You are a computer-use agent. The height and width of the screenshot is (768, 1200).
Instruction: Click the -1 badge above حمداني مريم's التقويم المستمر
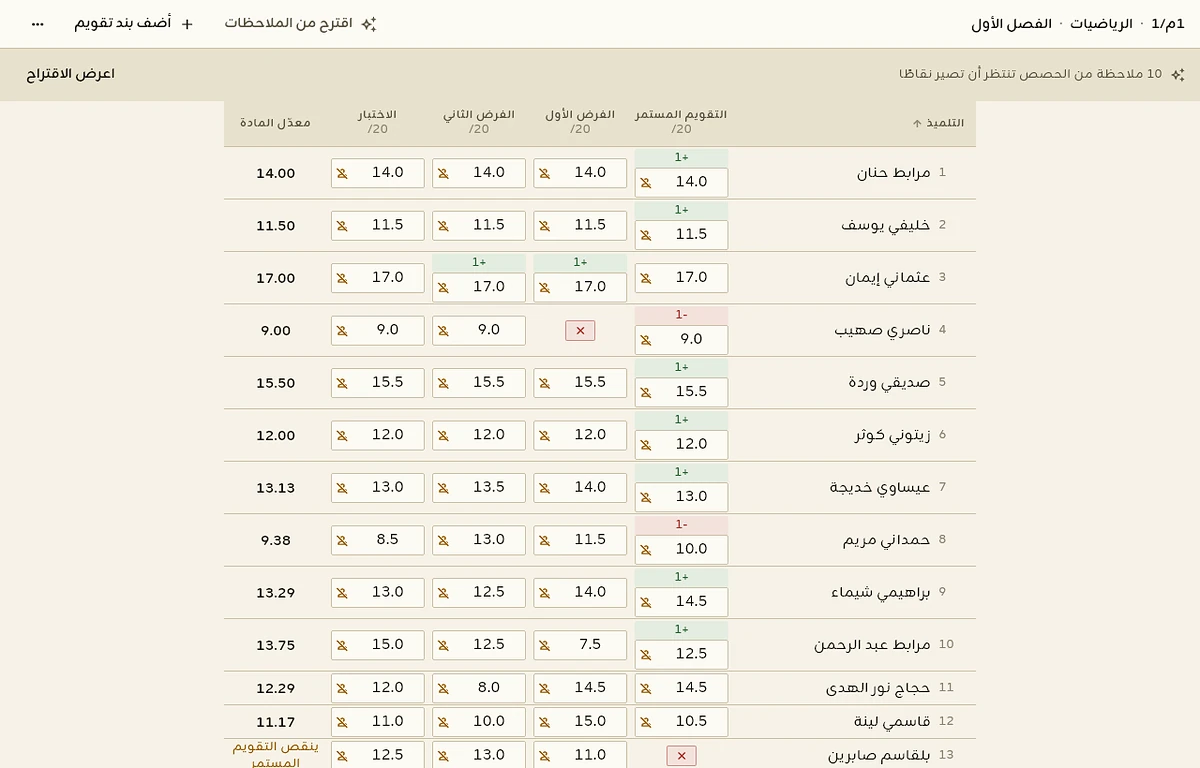pyautogui.click(x=681, y=524)
